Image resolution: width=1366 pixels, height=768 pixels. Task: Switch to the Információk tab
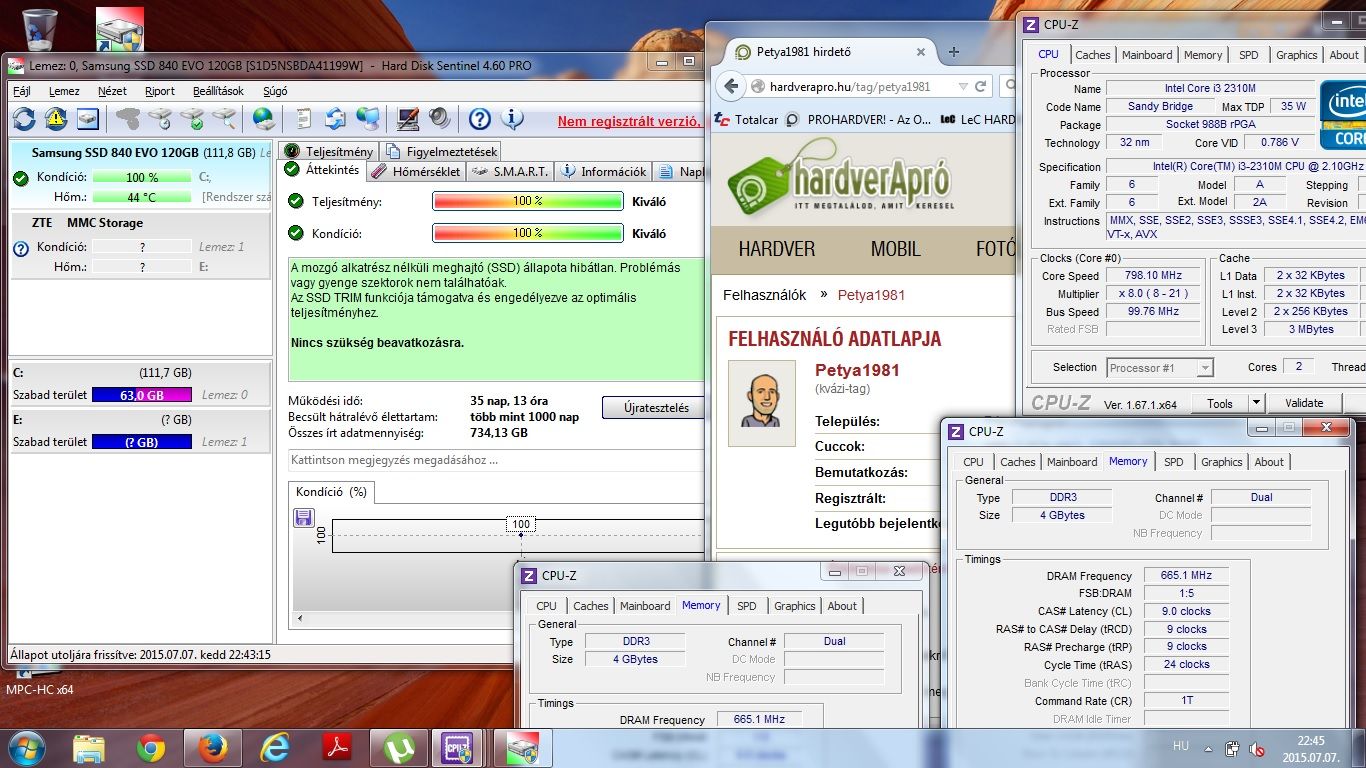click(x=603, y=171)
